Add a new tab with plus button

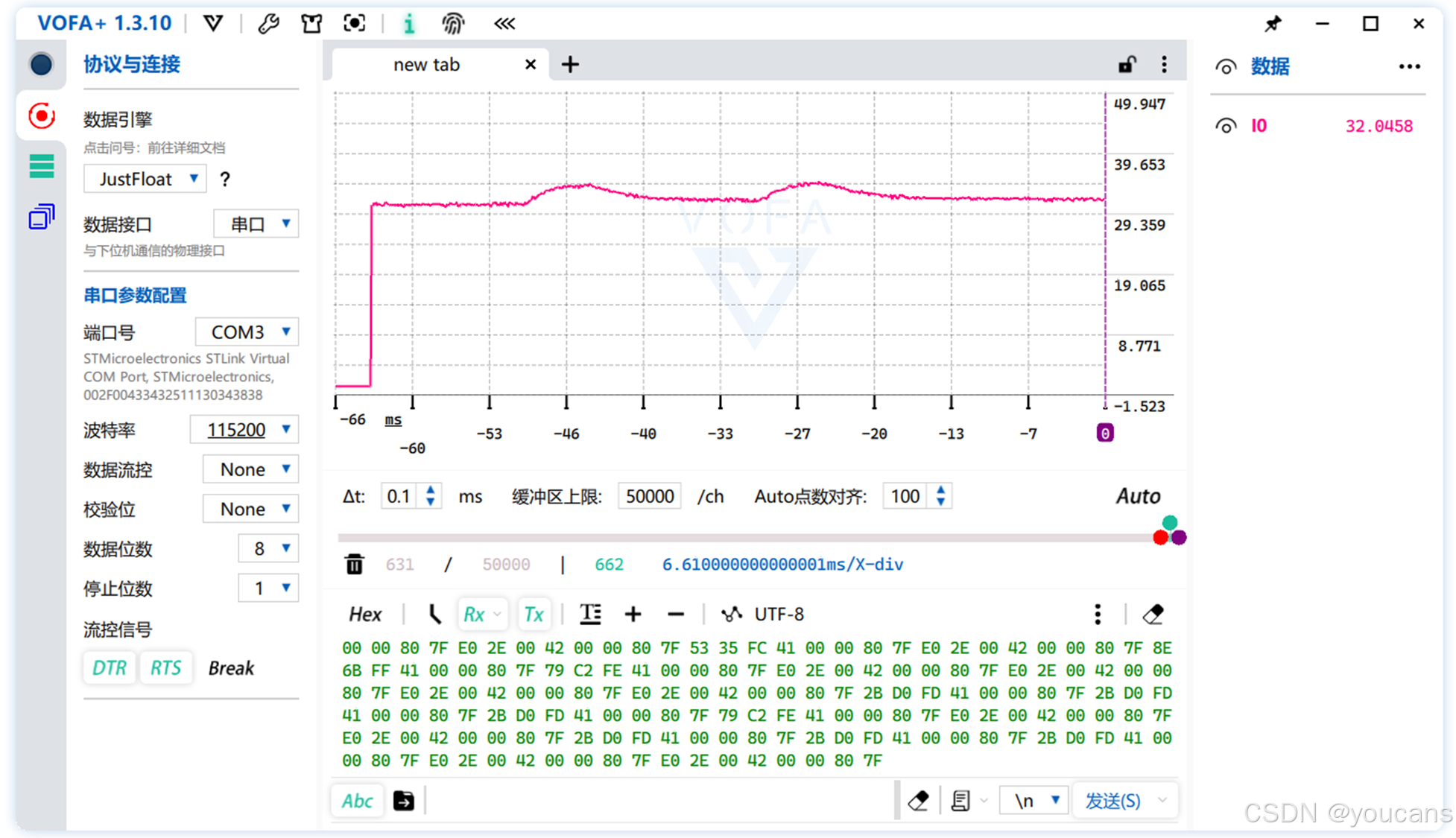click(x=570, y=65)
